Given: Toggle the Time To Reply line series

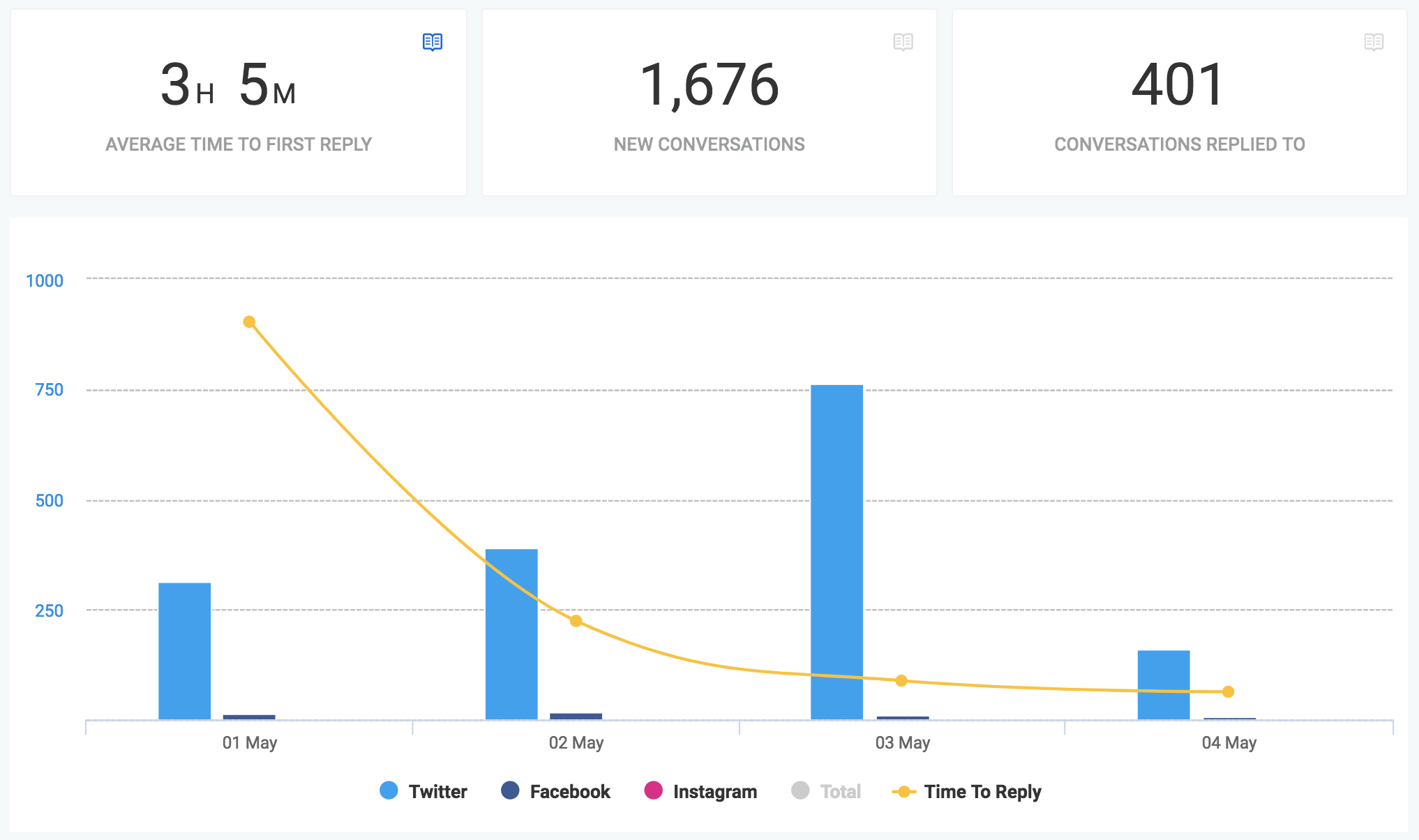Looking at the screenshot, I should 982,791.
